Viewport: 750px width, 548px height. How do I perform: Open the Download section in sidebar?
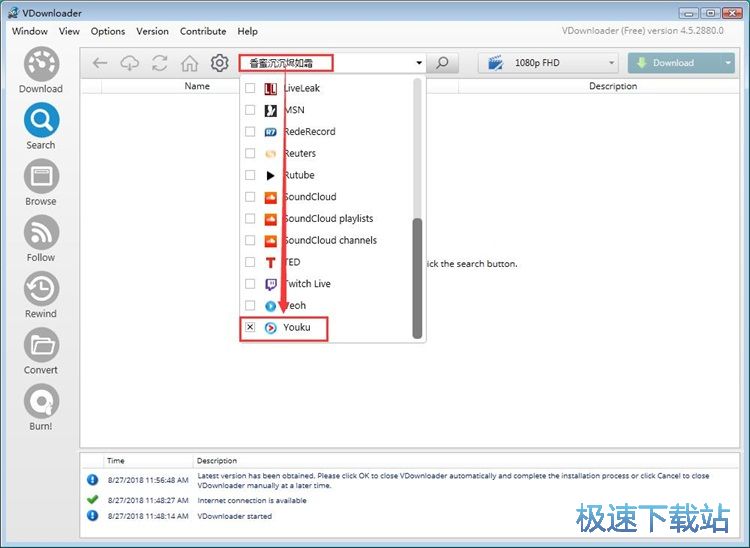pyautogui.click(x=41, y=70)
